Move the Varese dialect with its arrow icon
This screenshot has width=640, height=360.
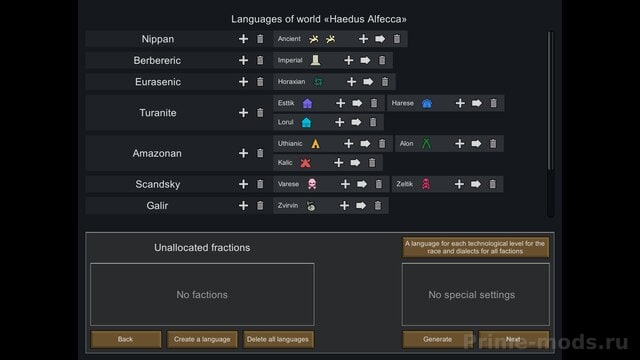point(362,184)
